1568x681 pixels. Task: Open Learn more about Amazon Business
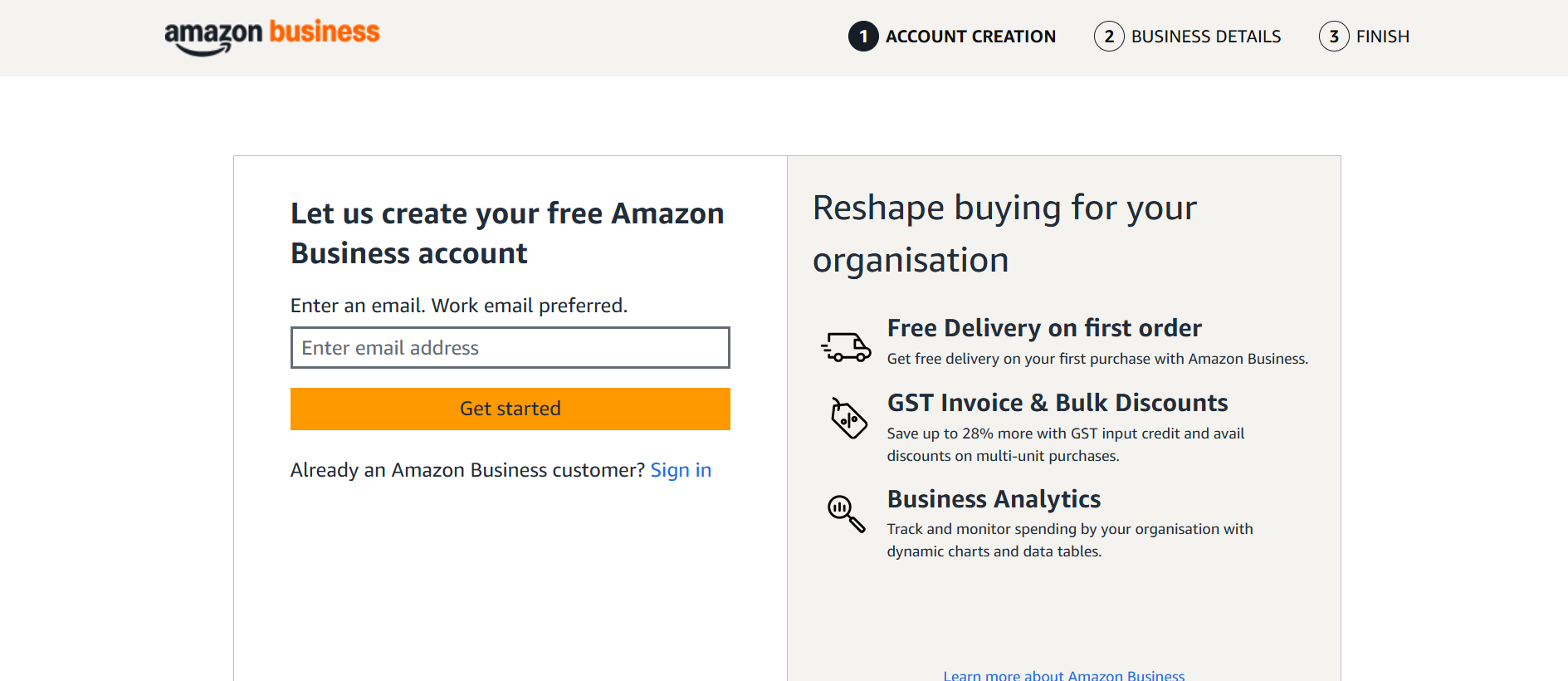coord(1064,674)
